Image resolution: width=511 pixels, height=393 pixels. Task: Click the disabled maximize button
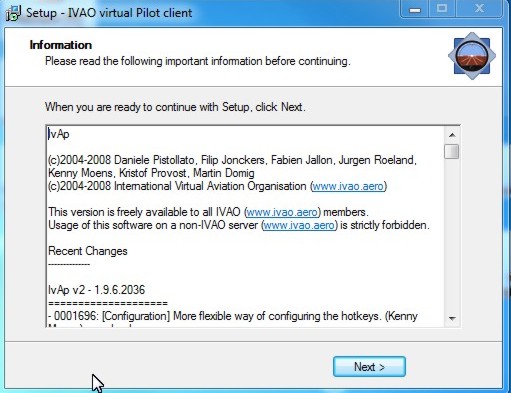(x=442, y=9)
